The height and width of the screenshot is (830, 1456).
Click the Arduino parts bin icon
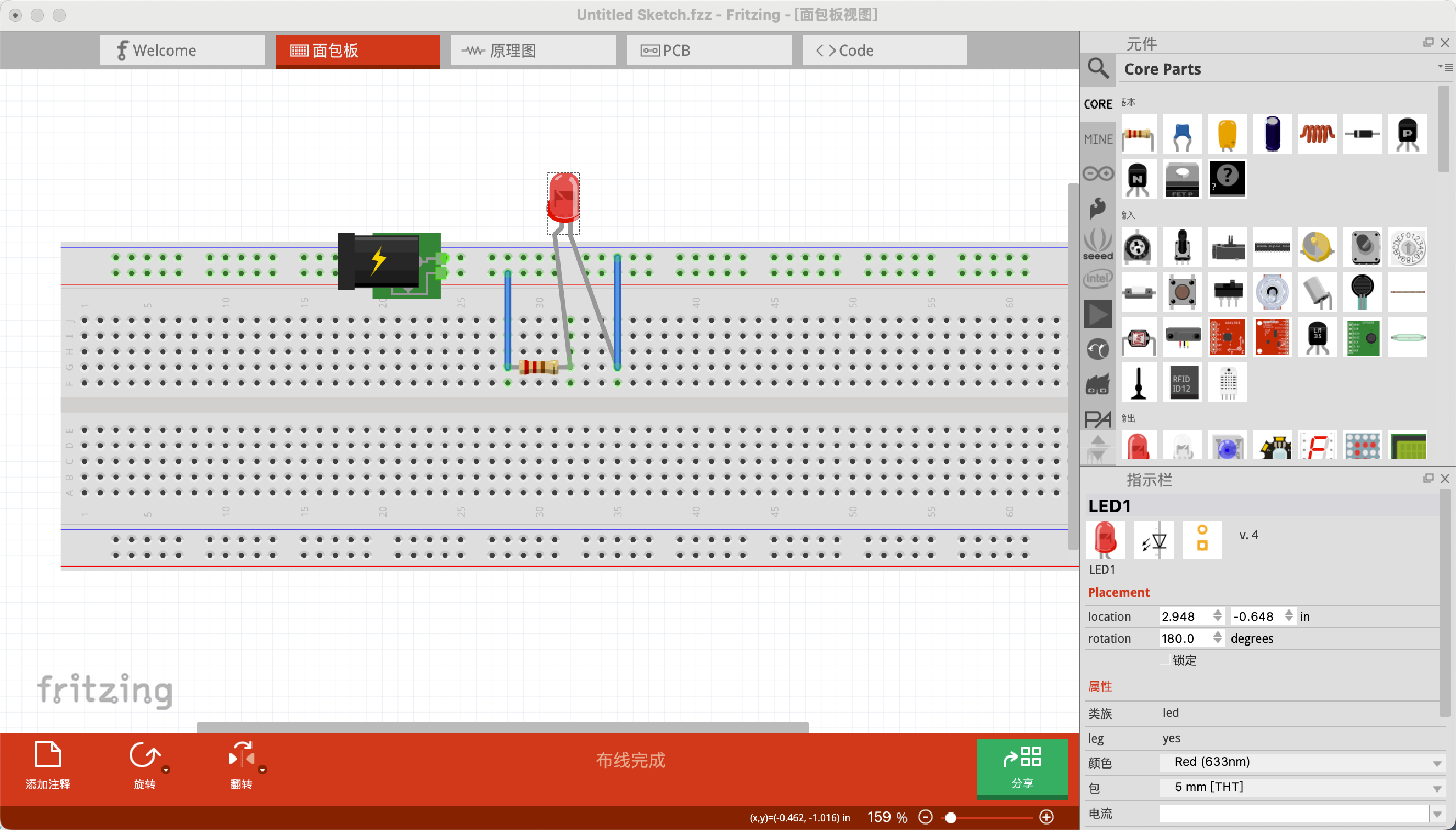tap(1097, 173)
